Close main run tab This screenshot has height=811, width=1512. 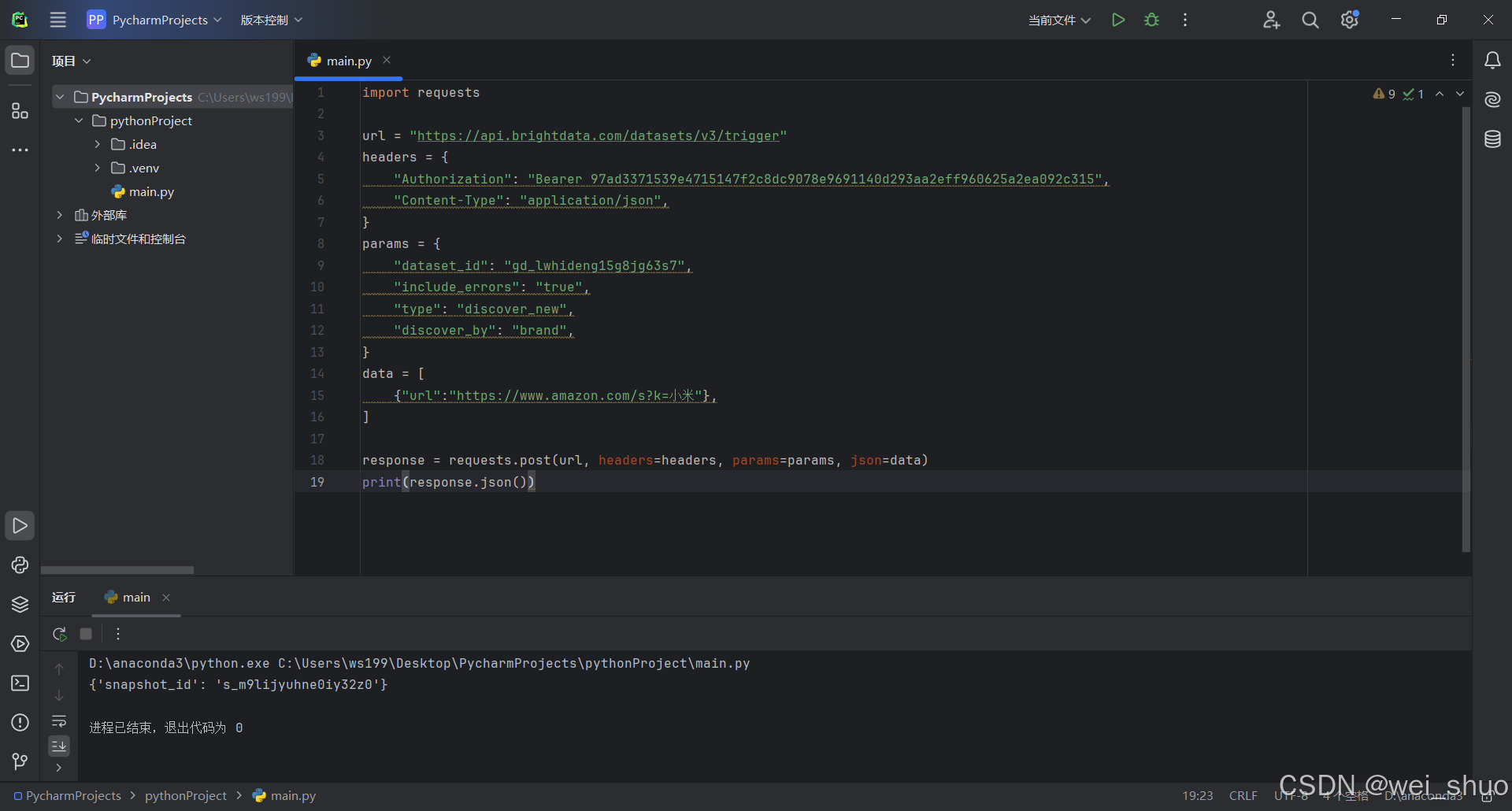[x=166, y=598]
